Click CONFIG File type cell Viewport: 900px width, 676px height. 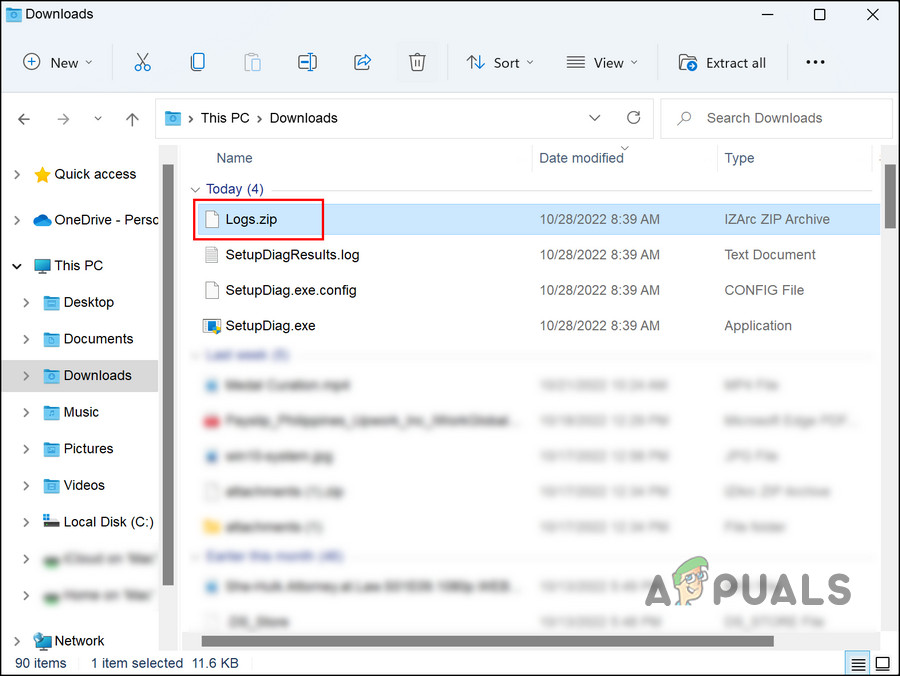764,290
